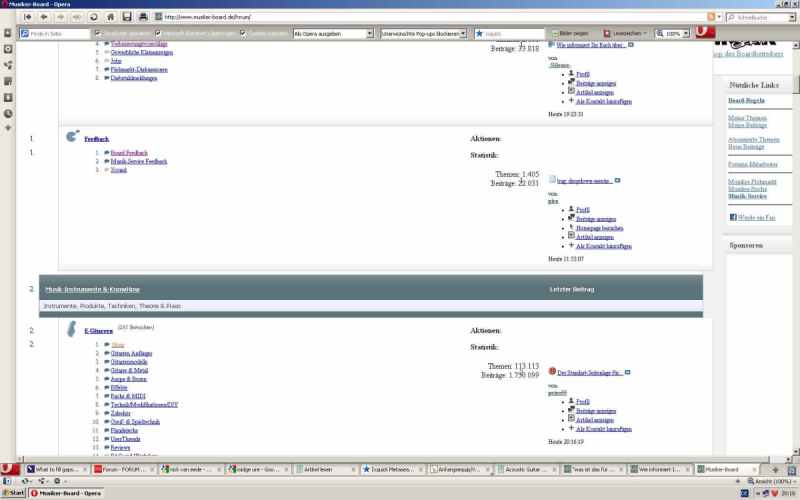Click the Fast Forward navigation button
The height and width of the screenshot is (500, 800).
pos(77,17)
